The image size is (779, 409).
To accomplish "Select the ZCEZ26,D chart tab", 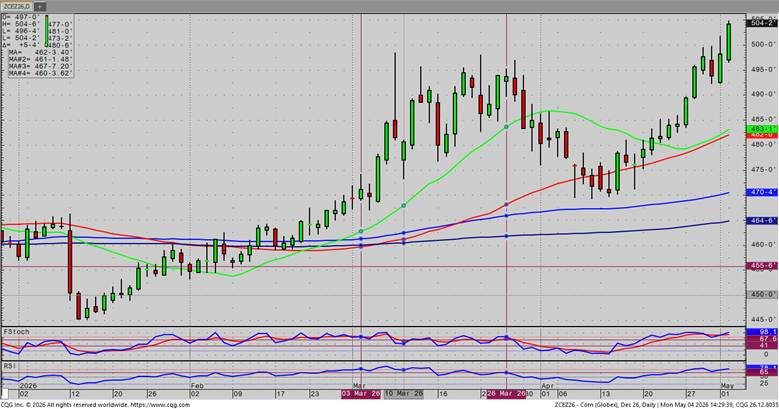I will click(x=17, y=6).
